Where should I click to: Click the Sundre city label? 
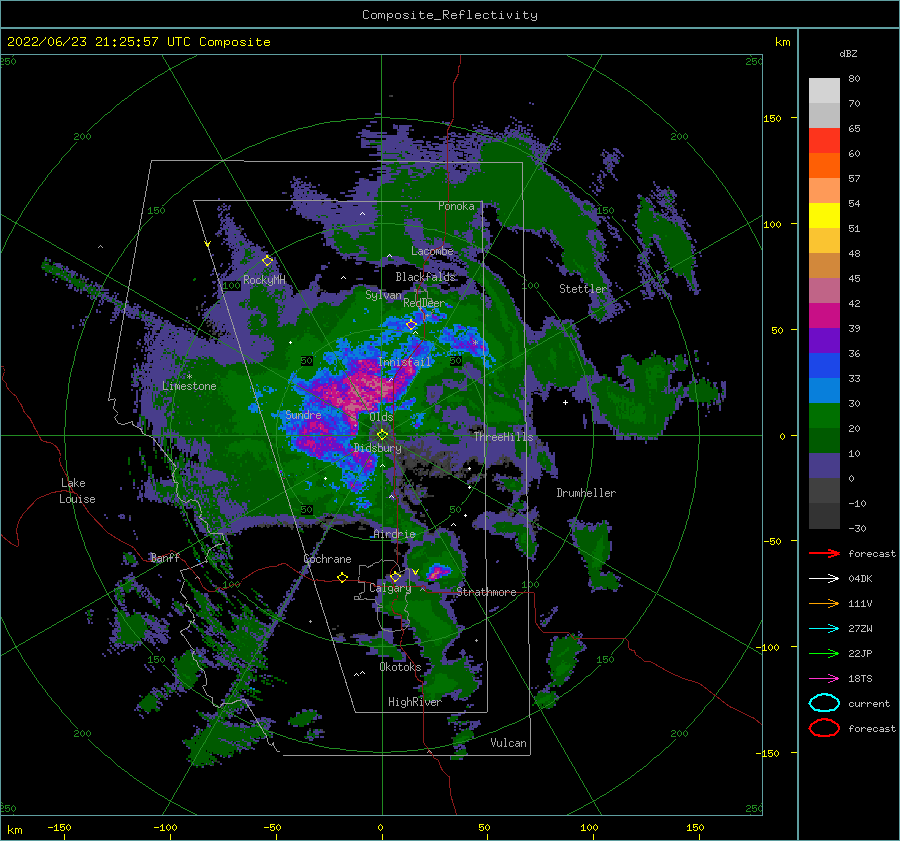coord(303,415)
